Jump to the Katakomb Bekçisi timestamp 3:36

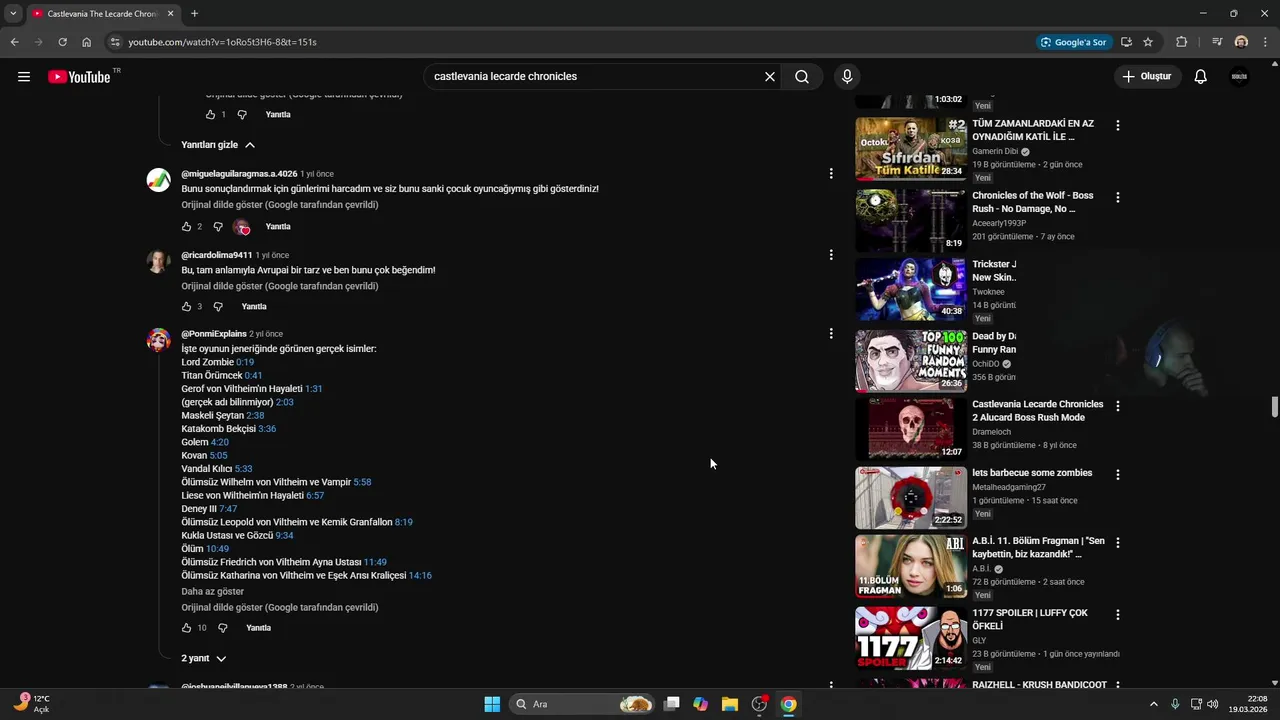tap(267, 429)
